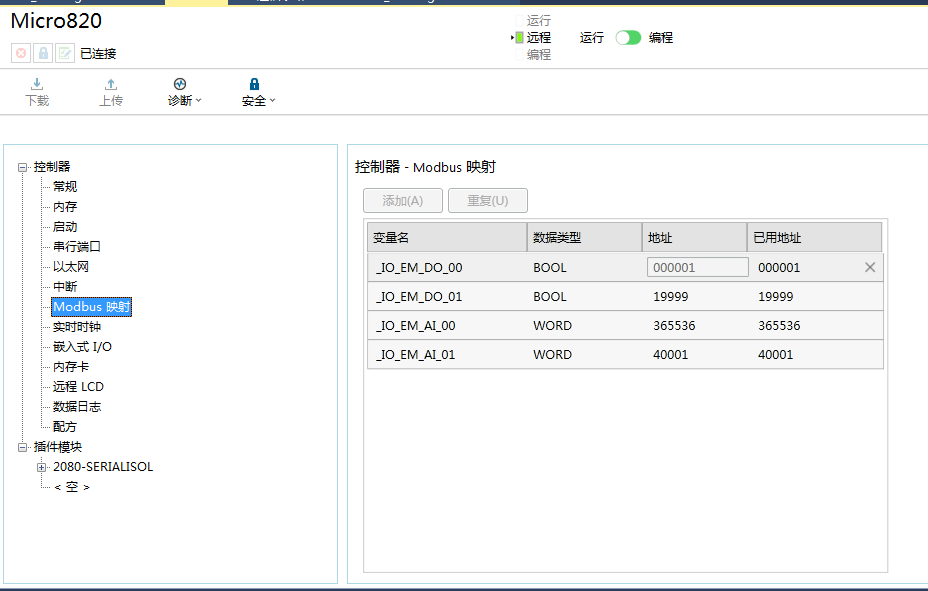Image resolution: width=928 pixels, height=591 pixels.
Task: Click the 已用地址 column header
Action: point(814,238)
